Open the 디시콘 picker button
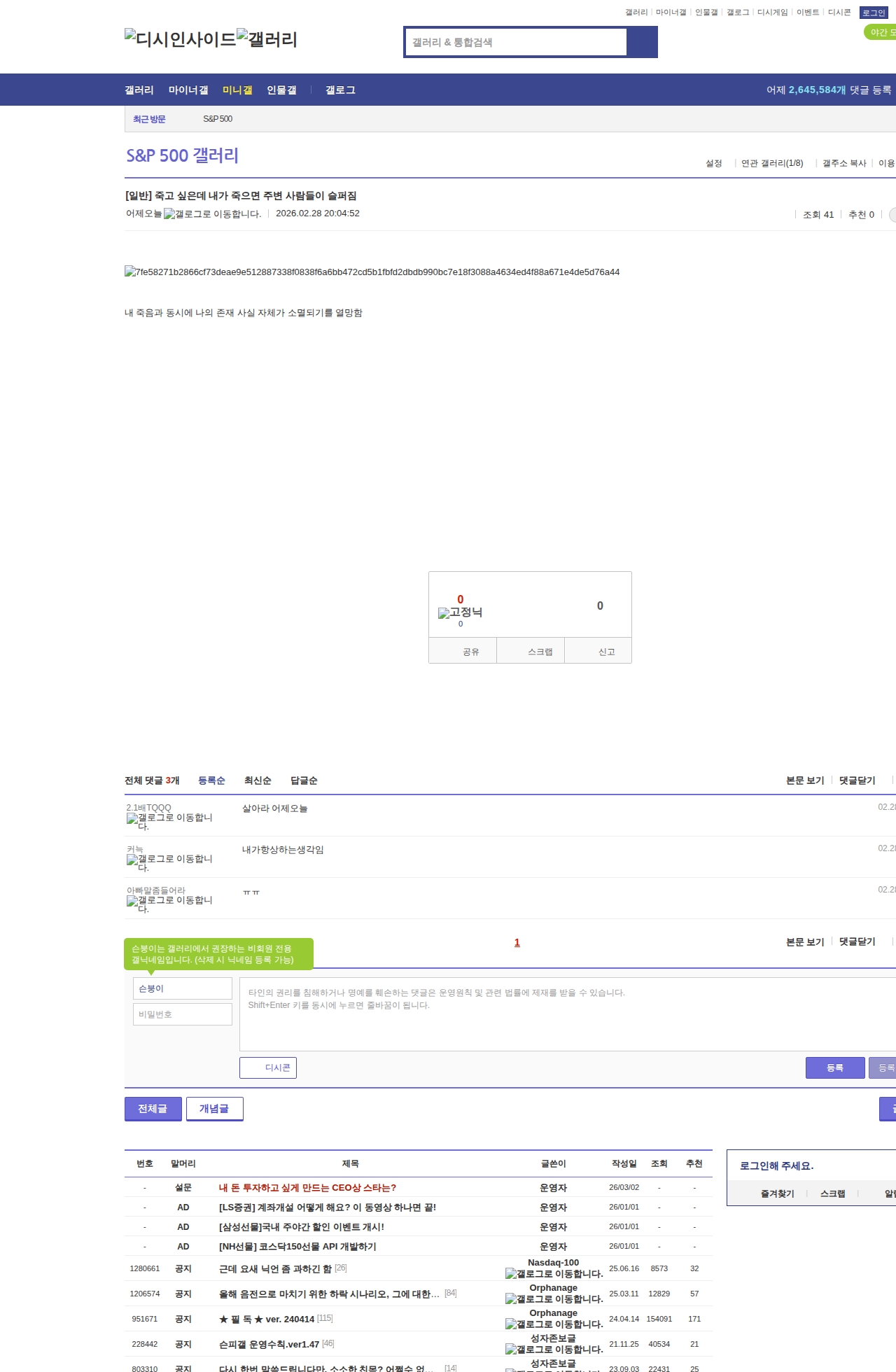Image resolution: width=896 pixels, height=1372 pixels. click(268, 1067)
